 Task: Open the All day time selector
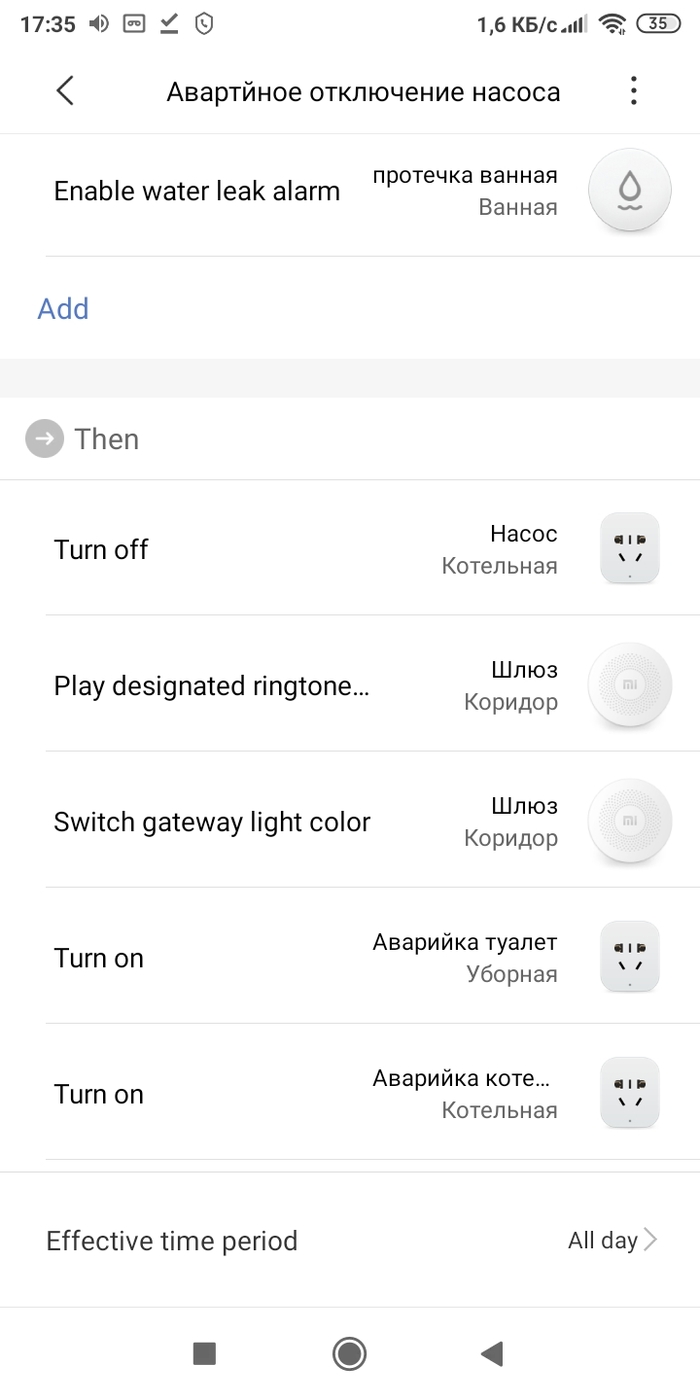tap(611, 1241)
